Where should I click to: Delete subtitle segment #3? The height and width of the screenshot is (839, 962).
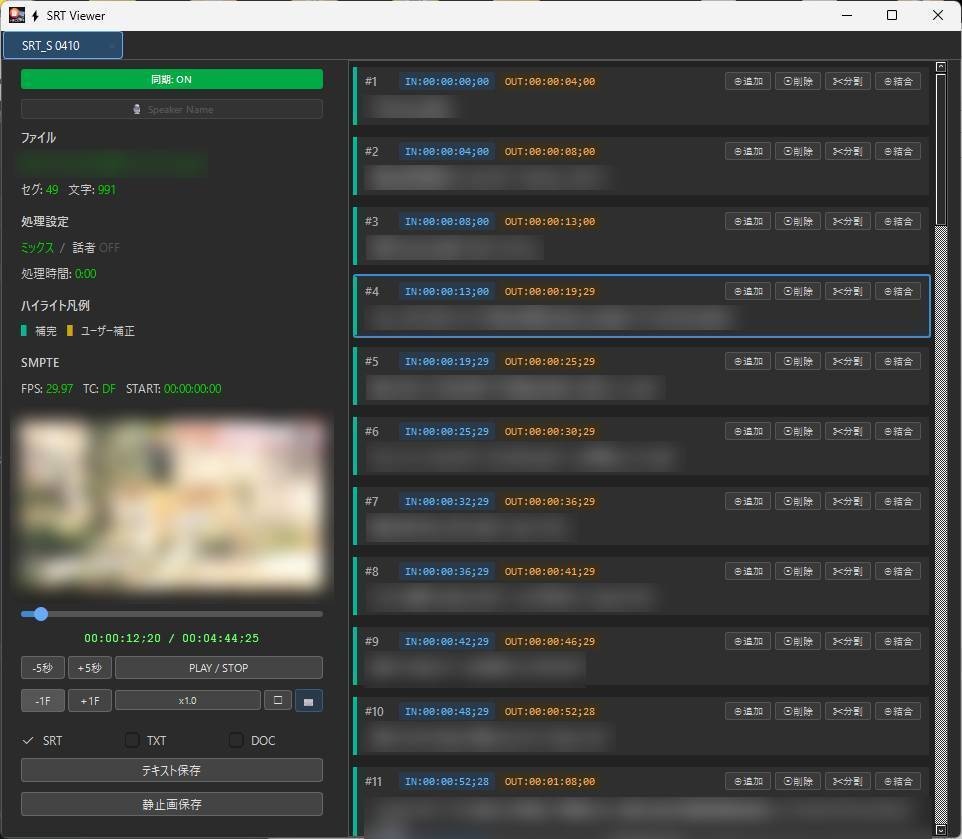(798, 221)
